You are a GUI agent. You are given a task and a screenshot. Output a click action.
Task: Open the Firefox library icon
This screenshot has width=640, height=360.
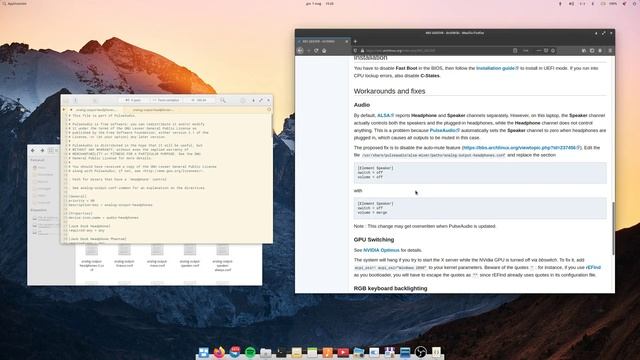point(584,51)
